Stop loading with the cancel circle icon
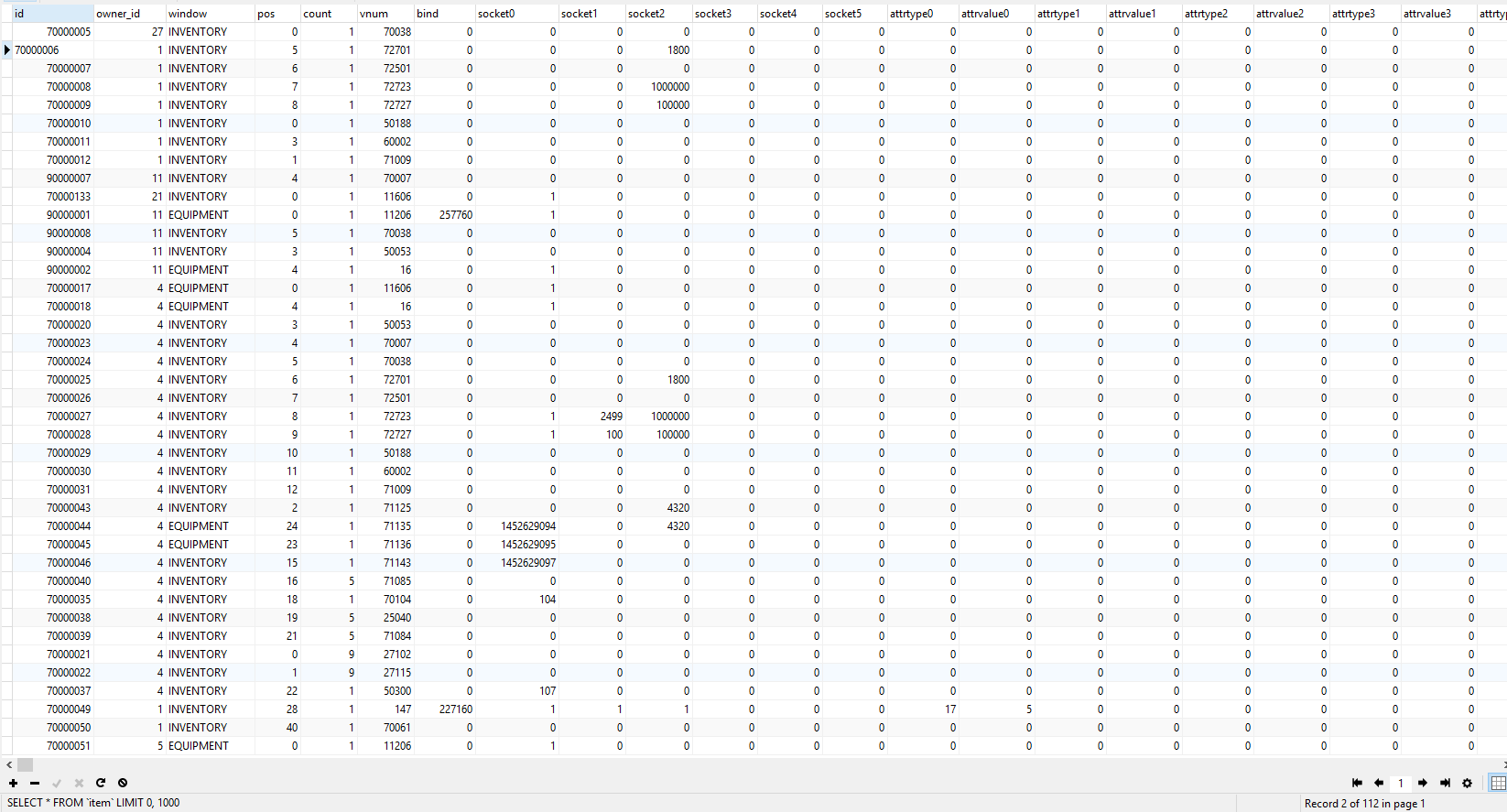 [123, 783]
